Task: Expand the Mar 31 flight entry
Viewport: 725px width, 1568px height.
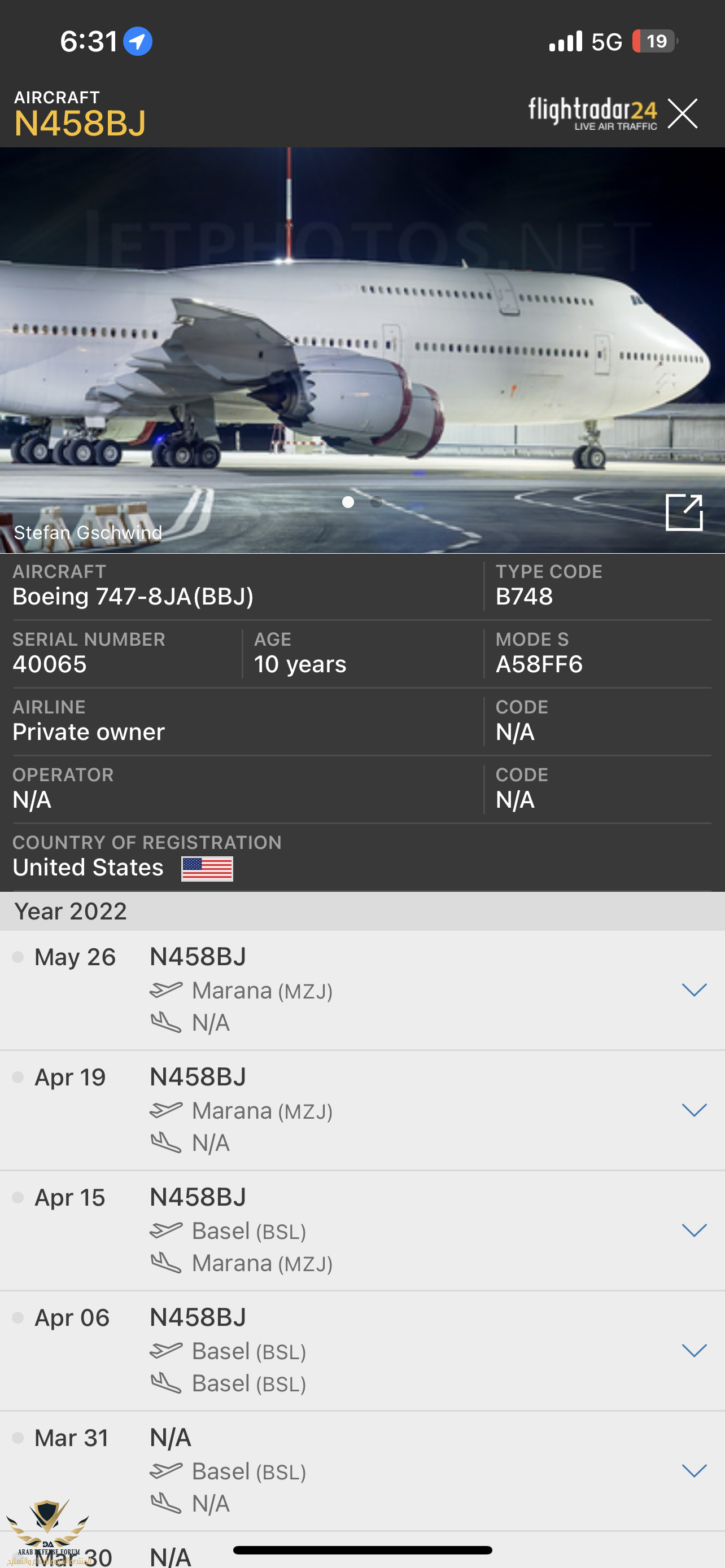Action: point(694,1470)
